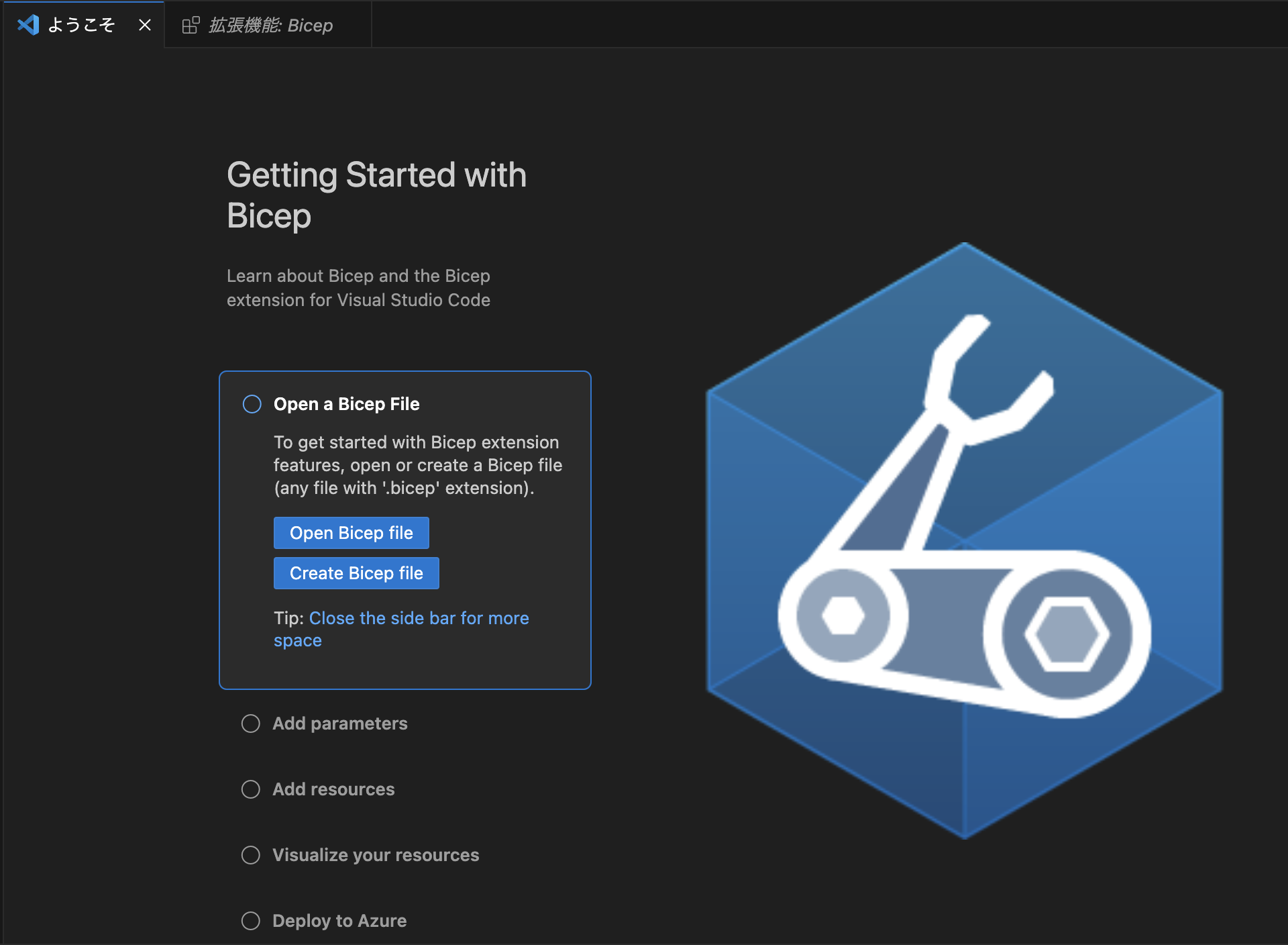Select the ようこそ tab label
Image resolution: width=1288 pixels, height=945 pixels.
(x=82, y=26)
